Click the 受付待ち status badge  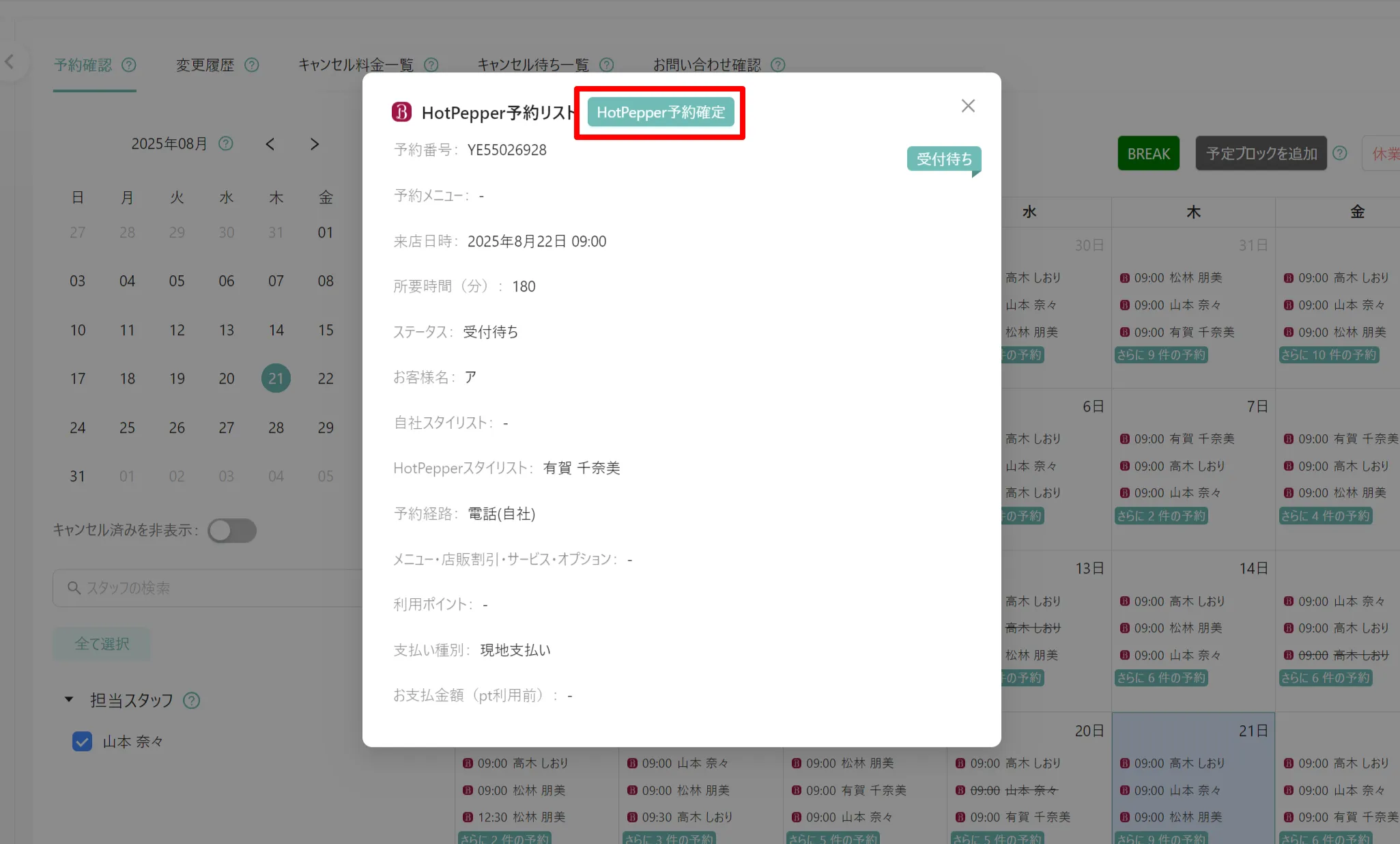click(944, 159)
